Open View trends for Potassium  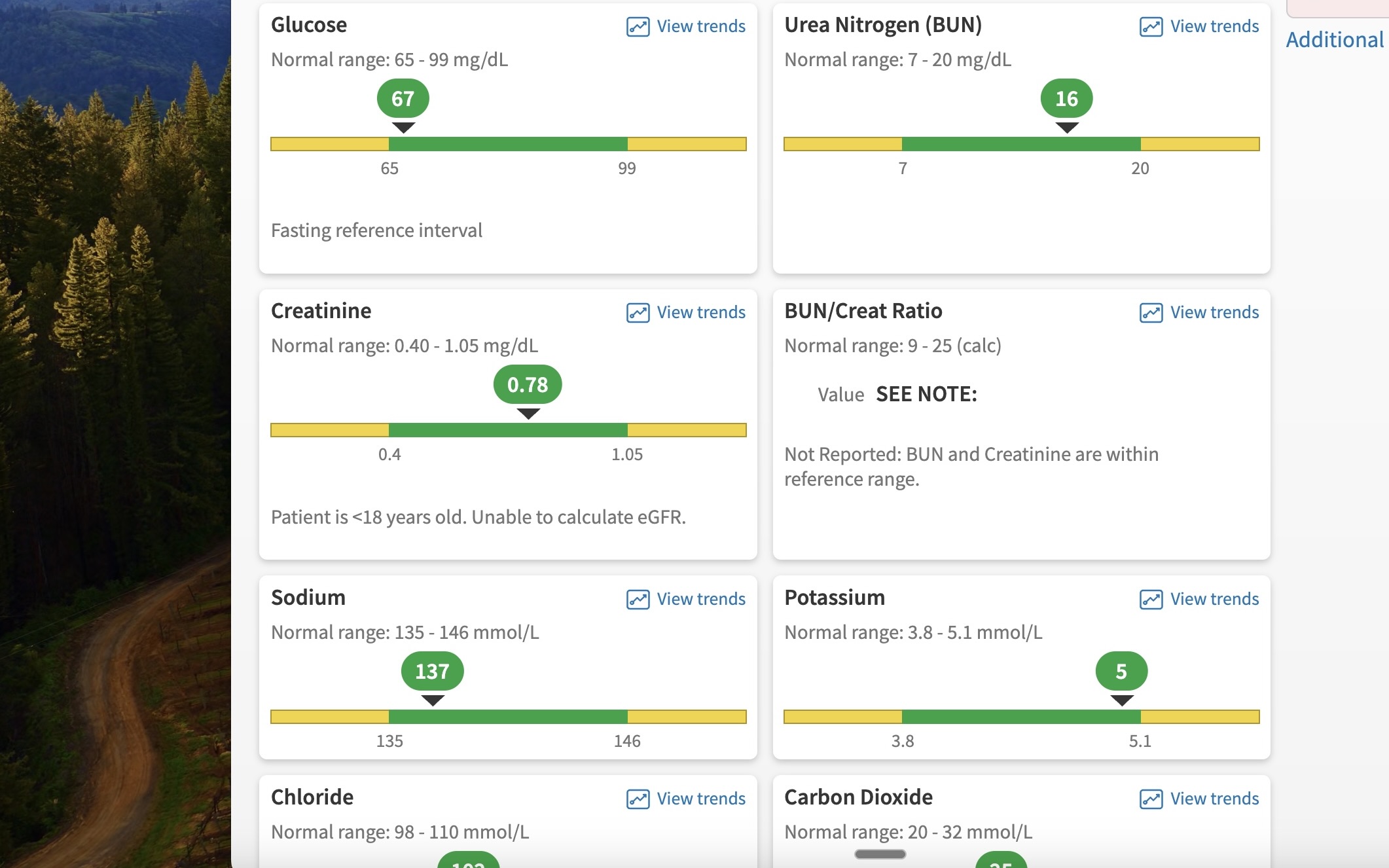[x=1214, y=600]
